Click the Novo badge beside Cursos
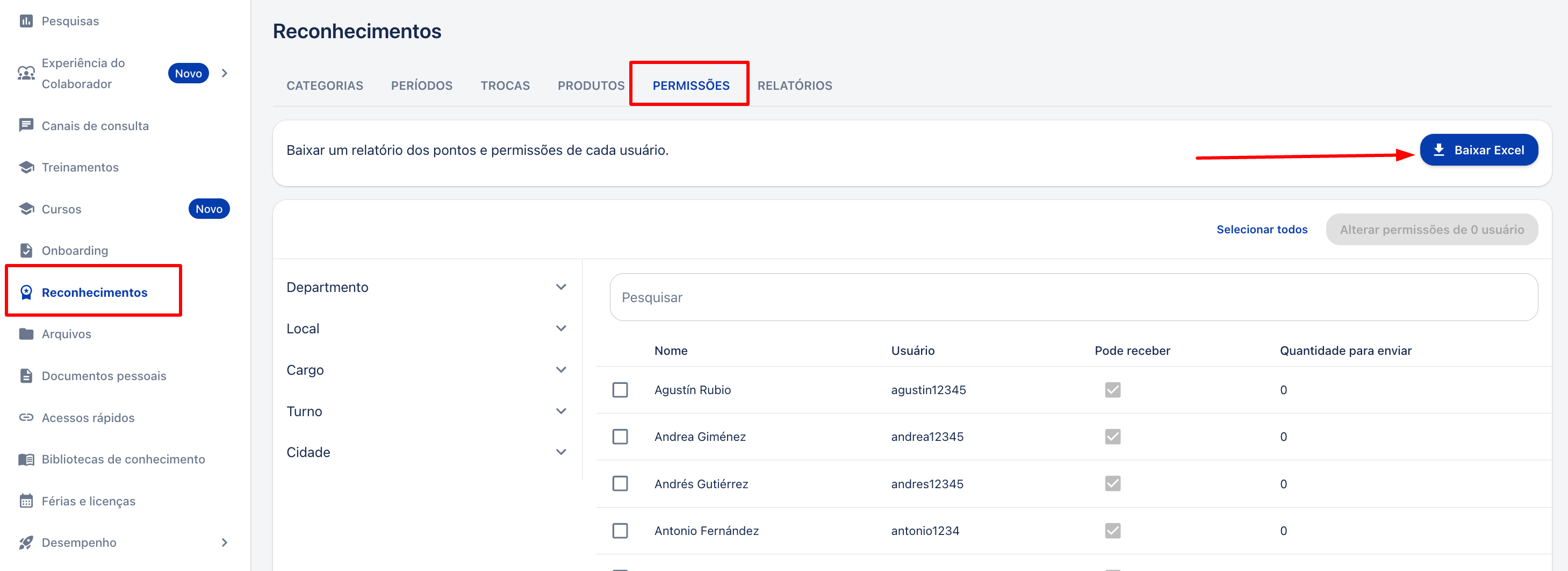This screenshot has width=1568, height=571. [x=209, y=209]
